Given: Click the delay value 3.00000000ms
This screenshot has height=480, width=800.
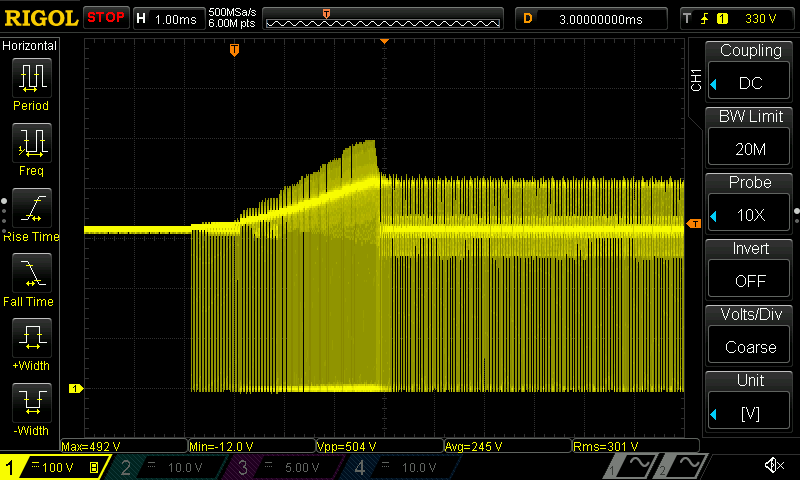Looking at the screenshot, I should pyautogui.click(x=601, y=19).
